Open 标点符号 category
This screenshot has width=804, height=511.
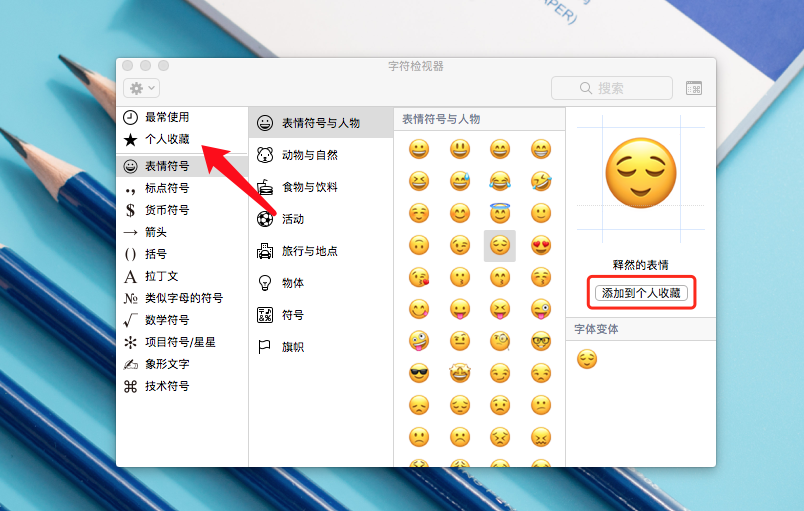[182, 188]
